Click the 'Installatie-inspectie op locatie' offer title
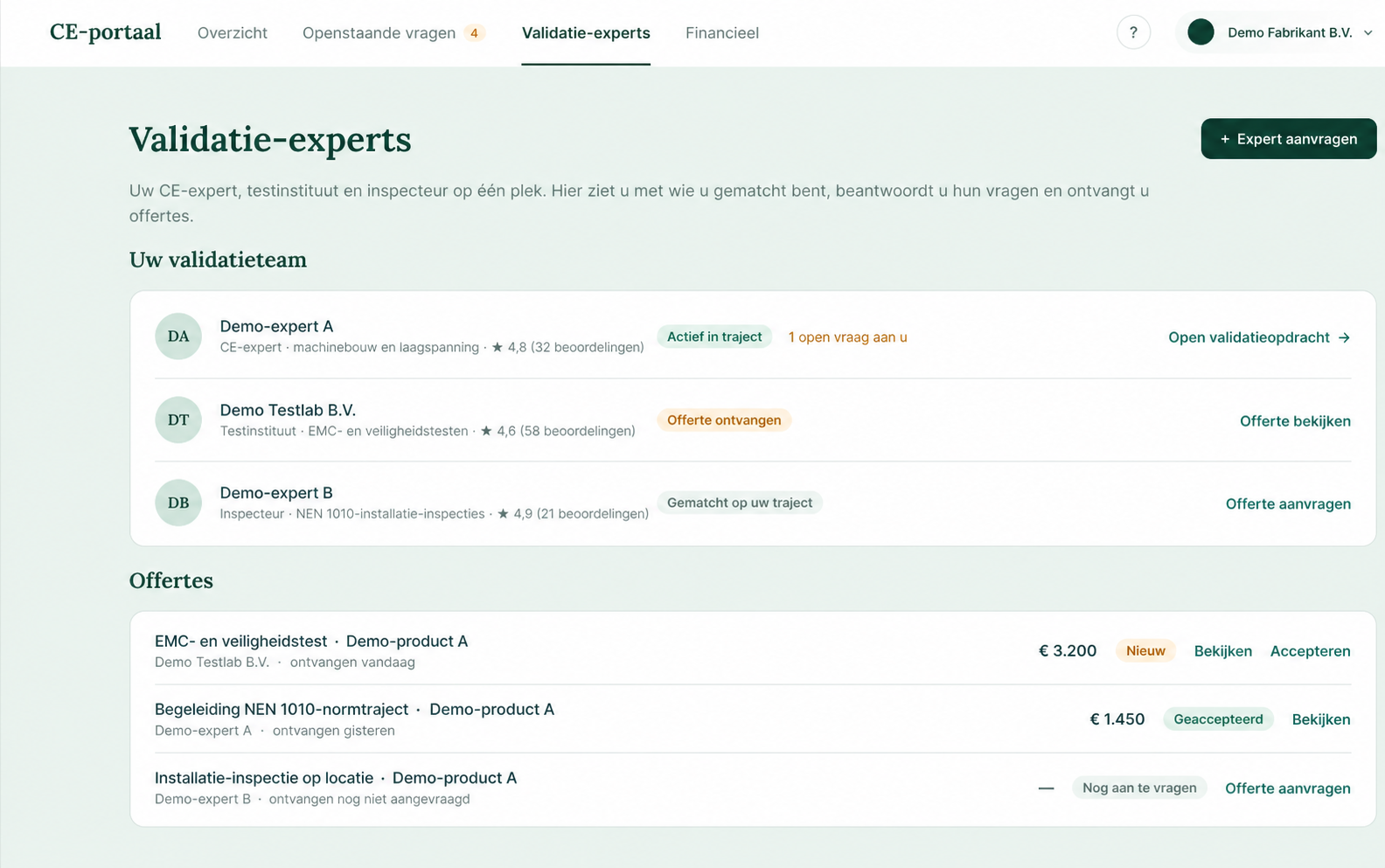Screen dimensions: 1385x868 264,778
